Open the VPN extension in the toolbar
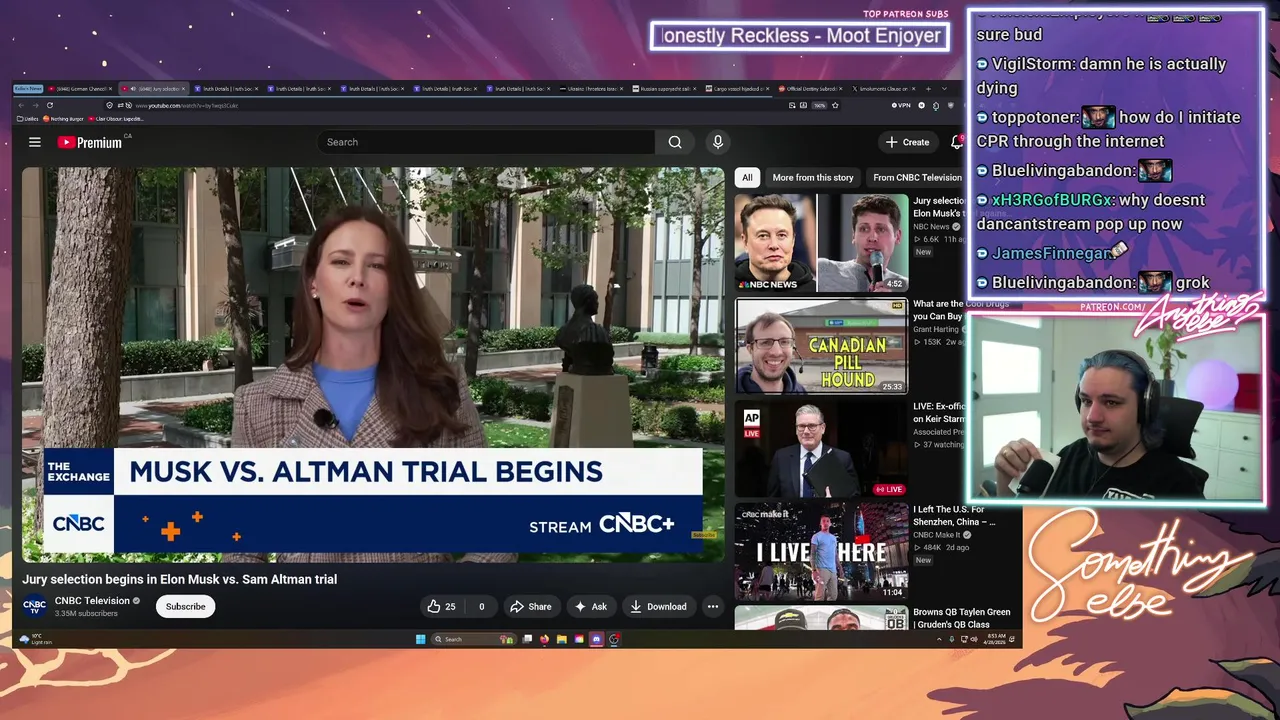1280x720 pixels. (x=901, y=105)
